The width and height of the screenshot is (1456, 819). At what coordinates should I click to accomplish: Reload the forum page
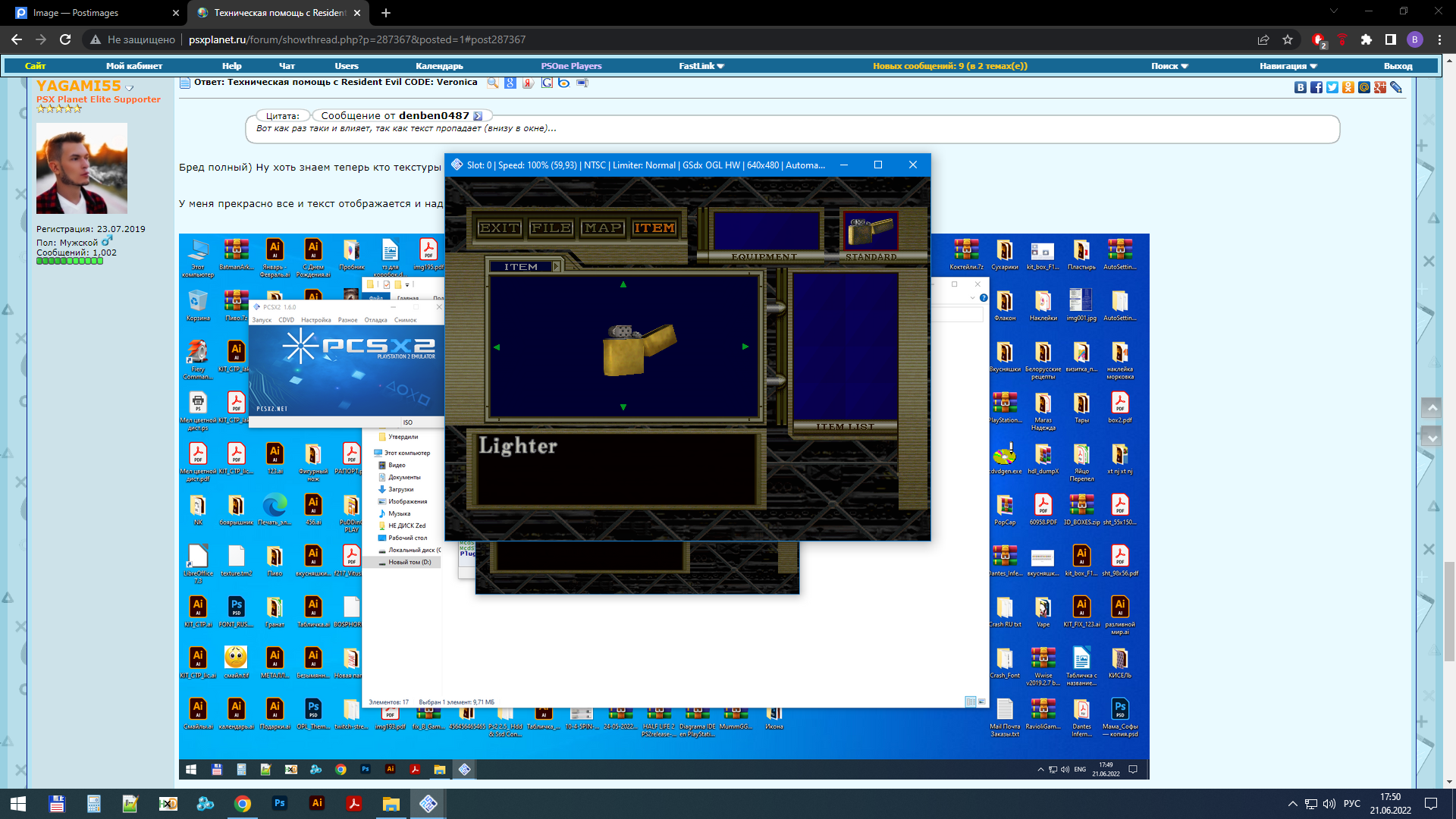[65, 39]
